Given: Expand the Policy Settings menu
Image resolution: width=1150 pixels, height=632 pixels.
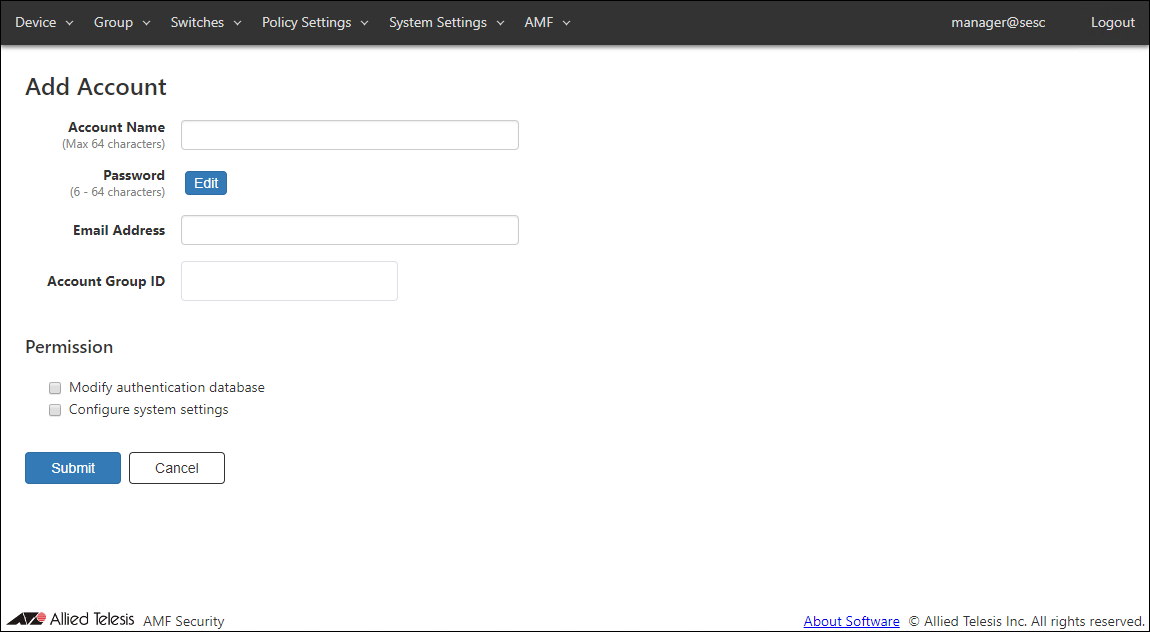Looking at the screenshot, I should [x=315, y=22].
